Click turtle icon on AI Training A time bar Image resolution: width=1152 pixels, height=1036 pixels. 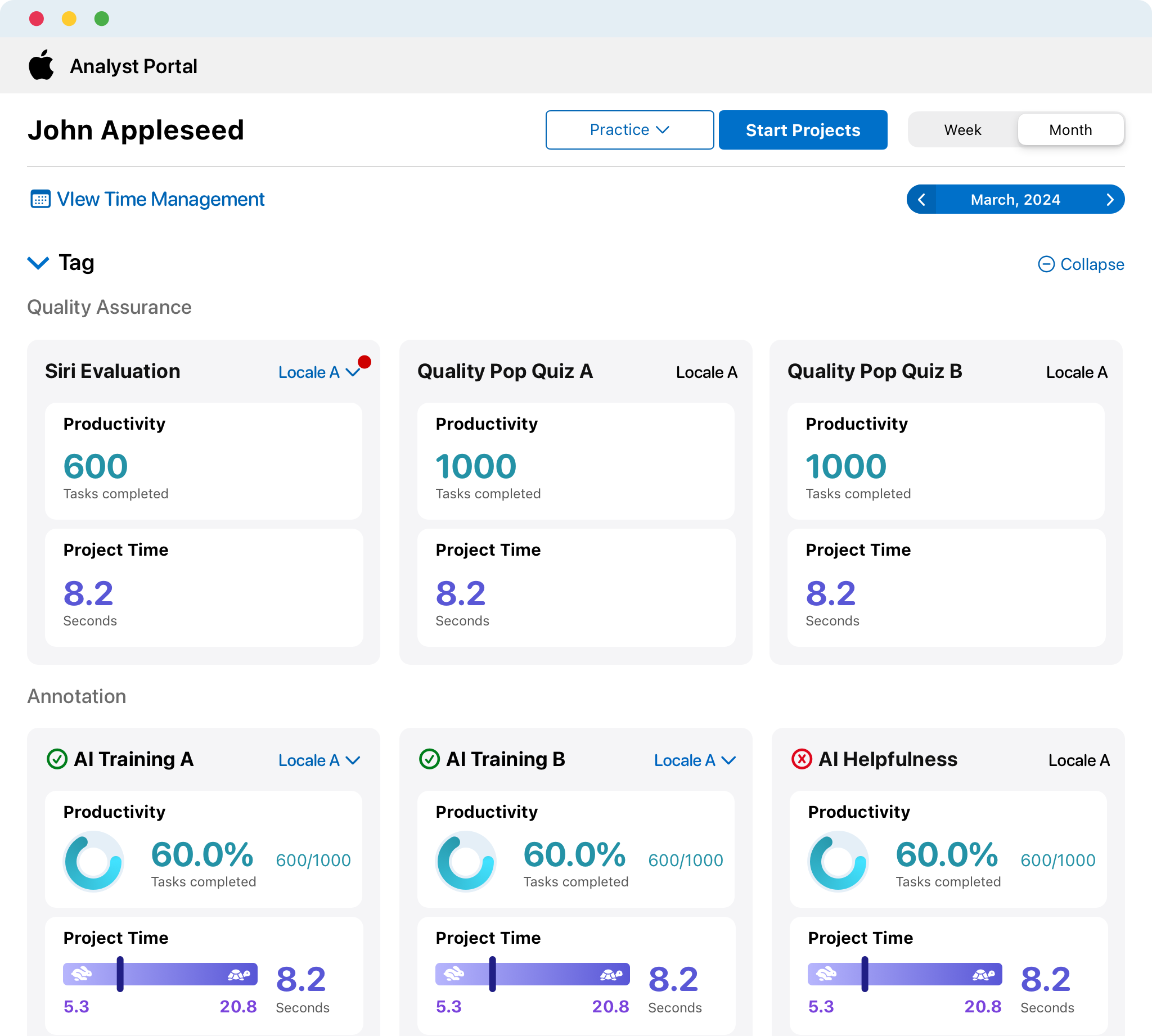tap(239, 975)
